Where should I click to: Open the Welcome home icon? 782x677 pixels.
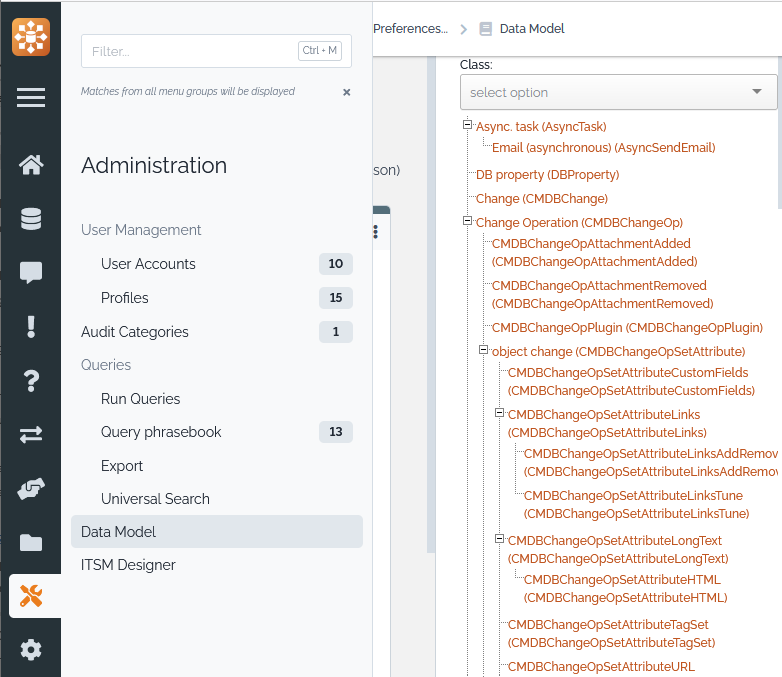pos(30,165)
